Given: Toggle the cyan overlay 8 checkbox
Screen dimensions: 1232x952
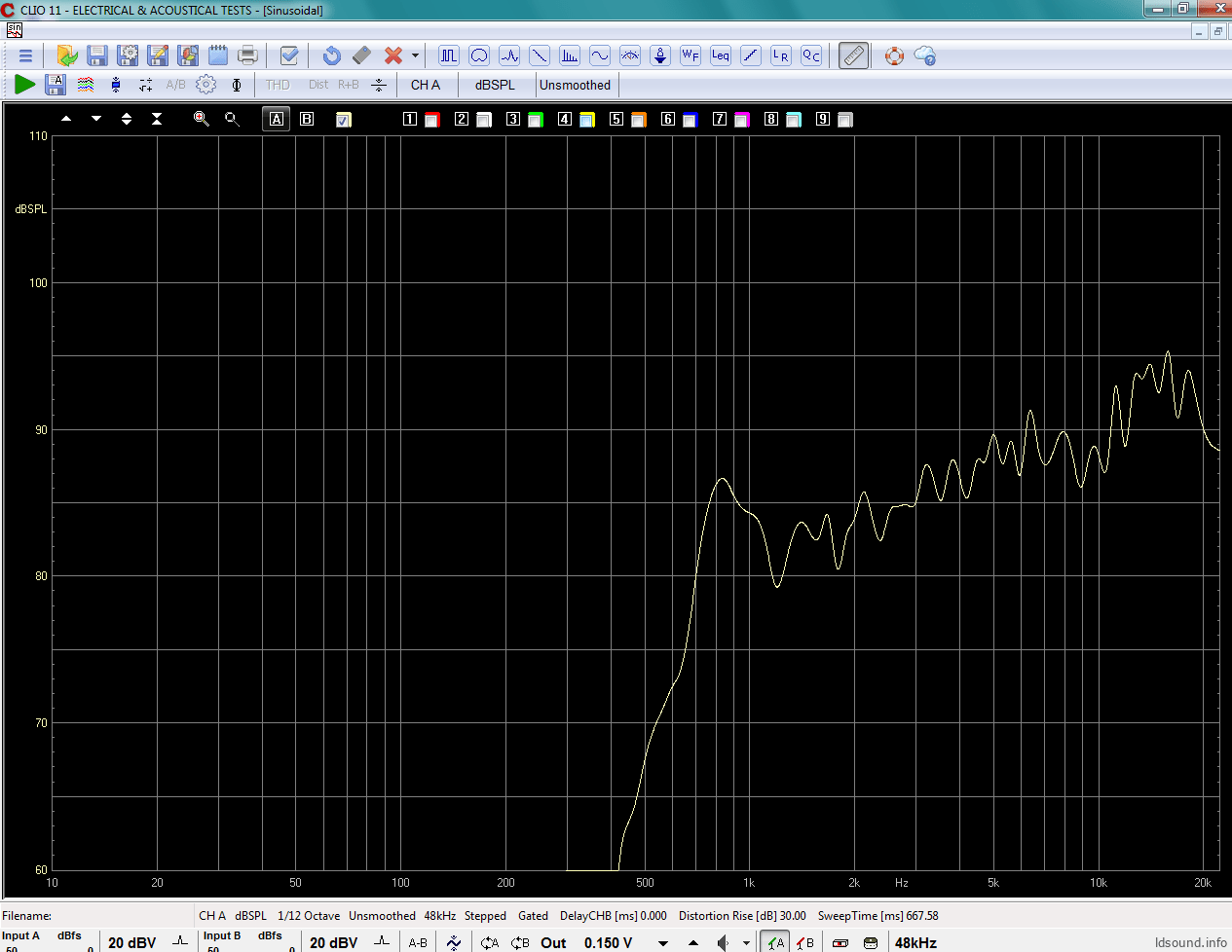Looking at the screenshot, I should coord(793,120).
